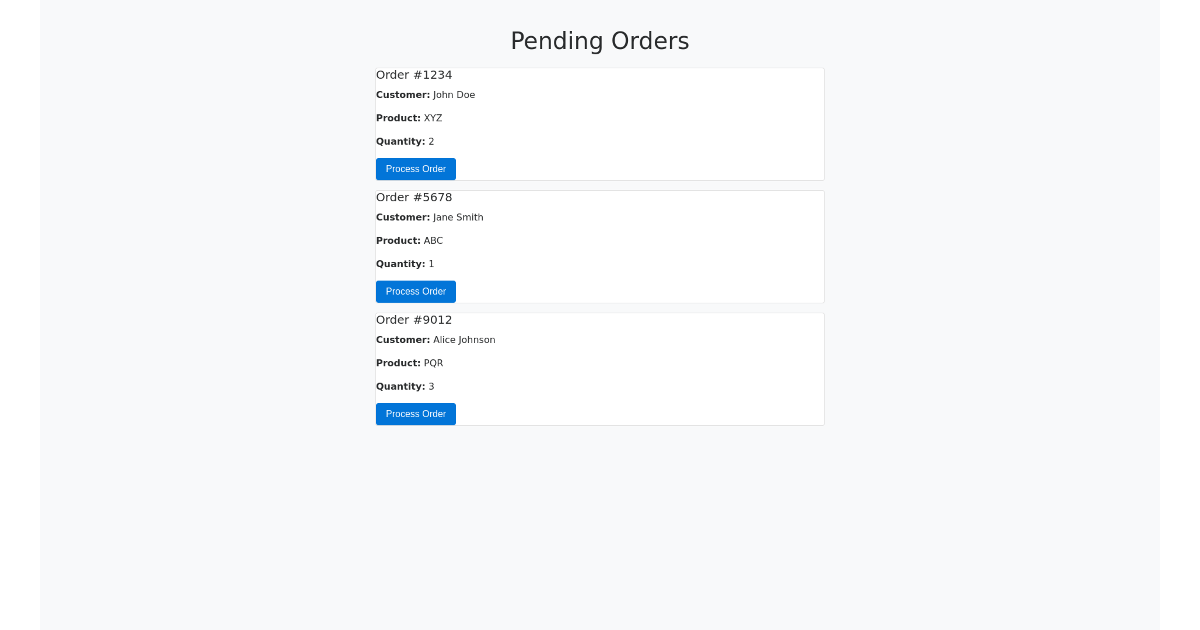Select the Order #5678 title text
The height and width of the screenshot is (630, 1200).
(414, 197)
